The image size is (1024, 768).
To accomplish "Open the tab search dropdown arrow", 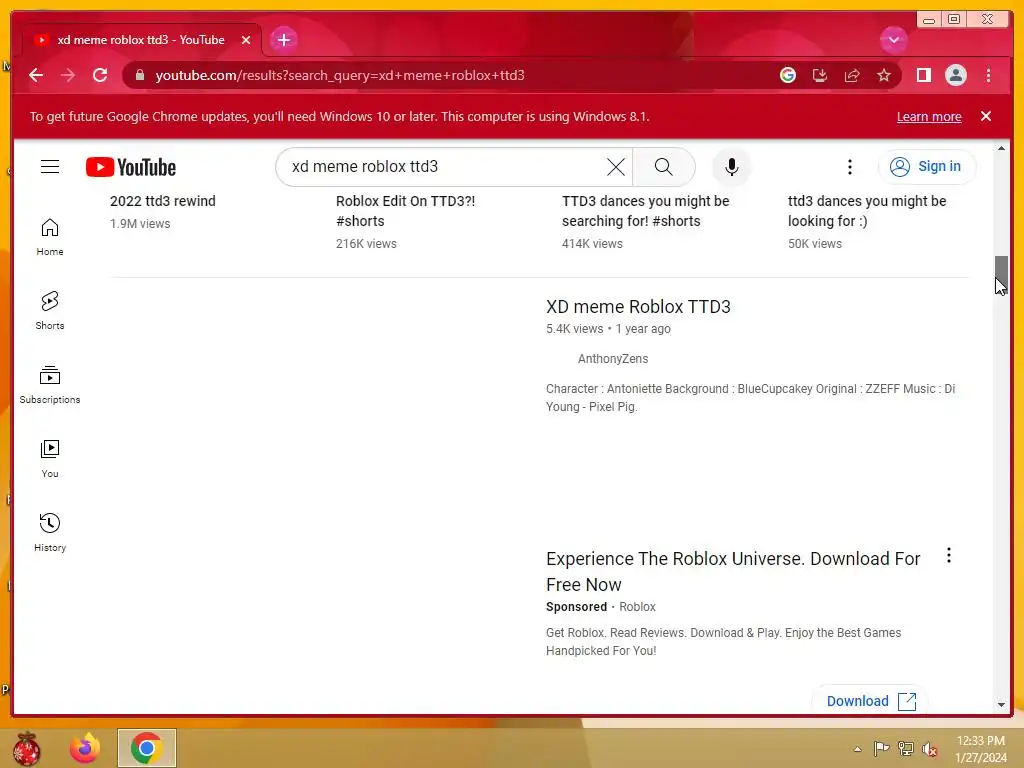I will pos(893,40).
